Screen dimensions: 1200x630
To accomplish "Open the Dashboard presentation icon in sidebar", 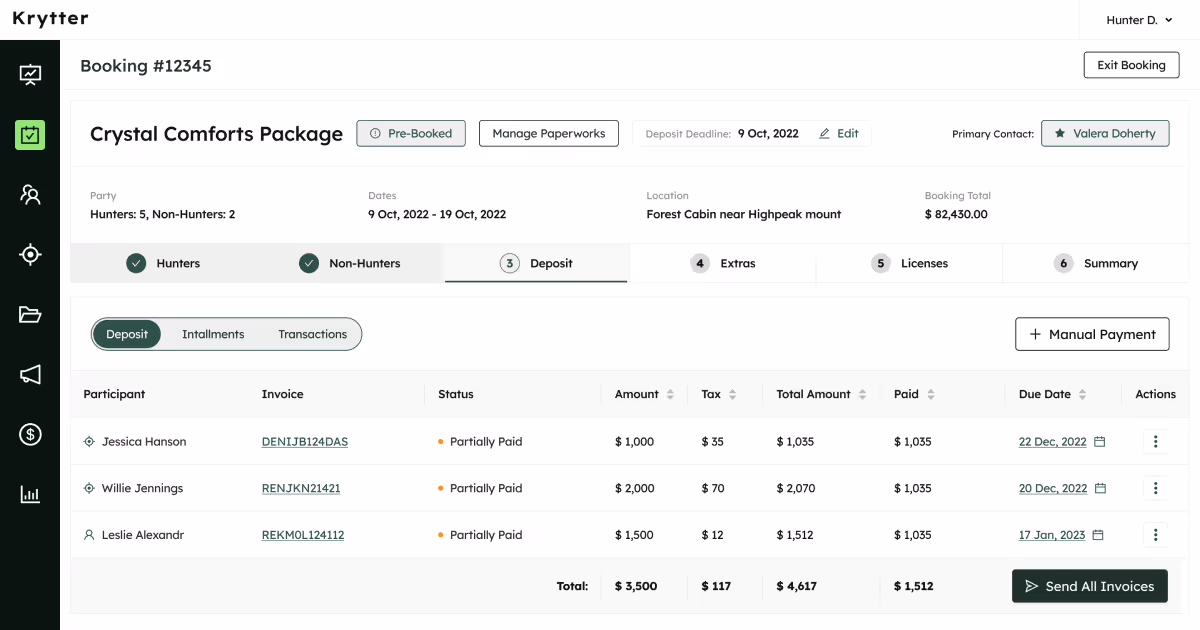I will pyautogui.click(x=30, y=74).
